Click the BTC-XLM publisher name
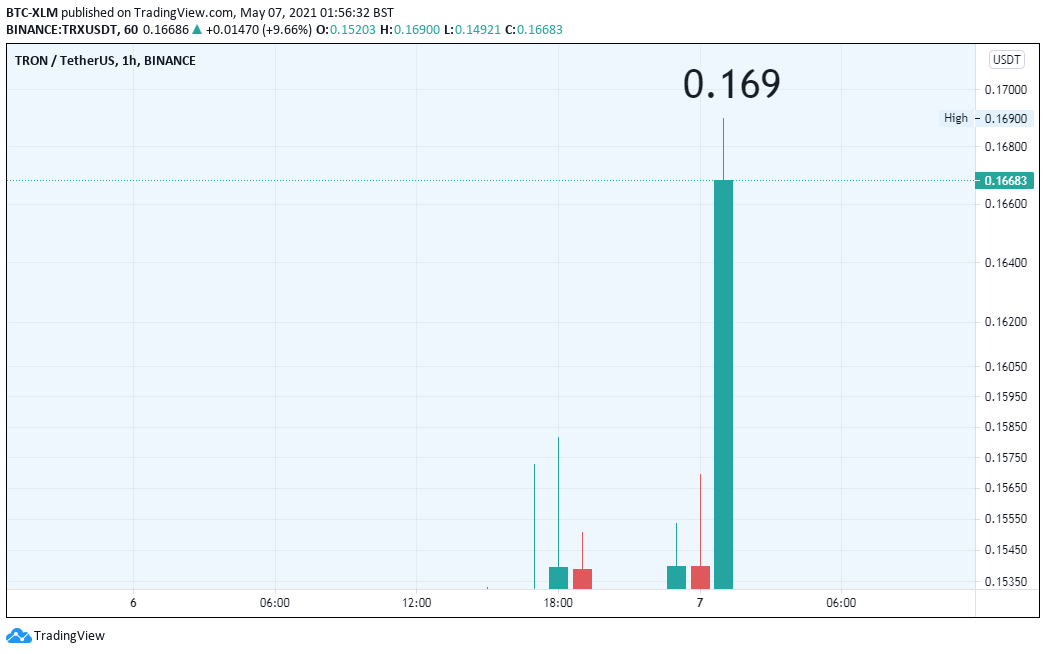 [x=32, y=12]
